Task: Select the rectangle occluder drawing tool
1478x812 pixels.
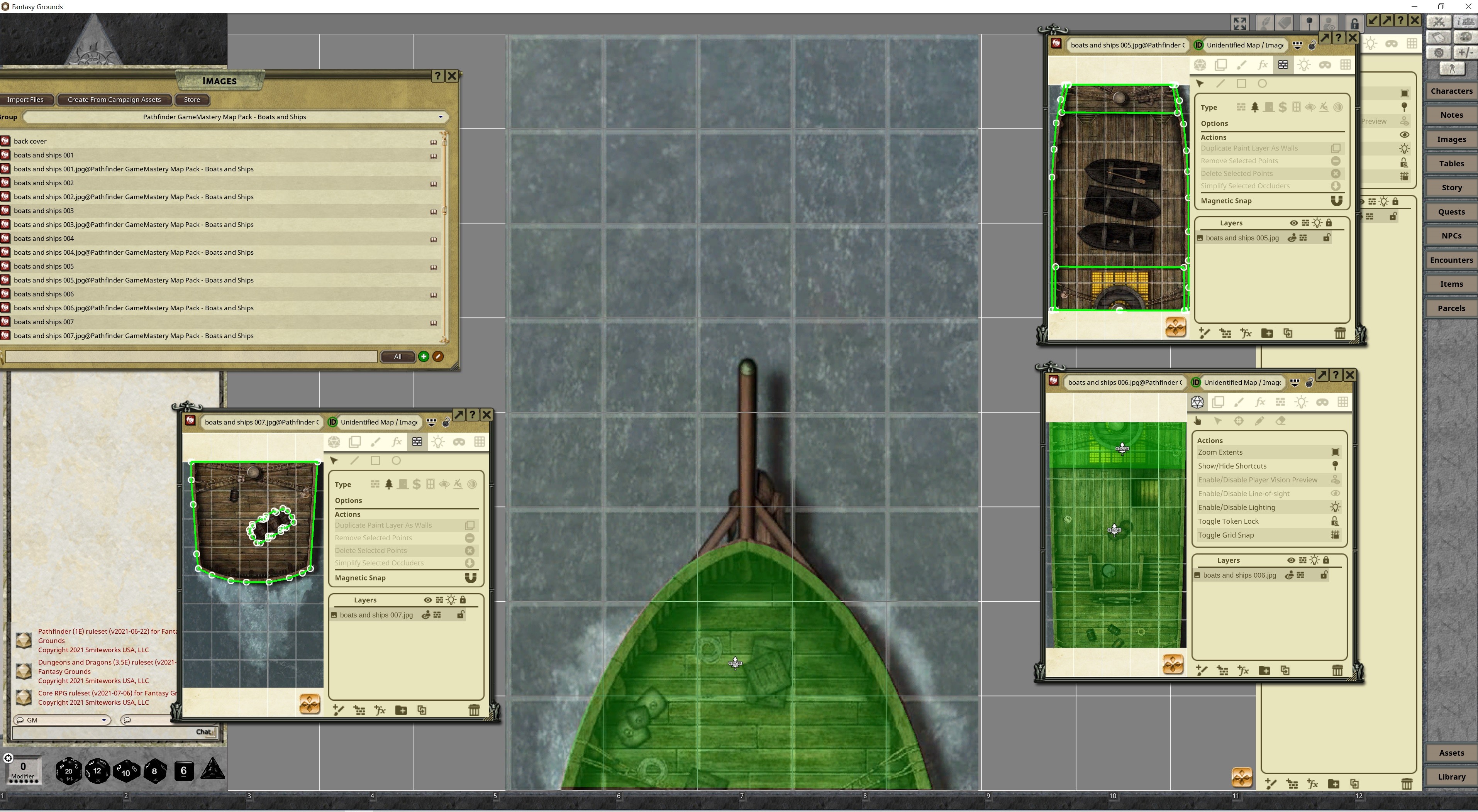Action: pos(1242,83)
